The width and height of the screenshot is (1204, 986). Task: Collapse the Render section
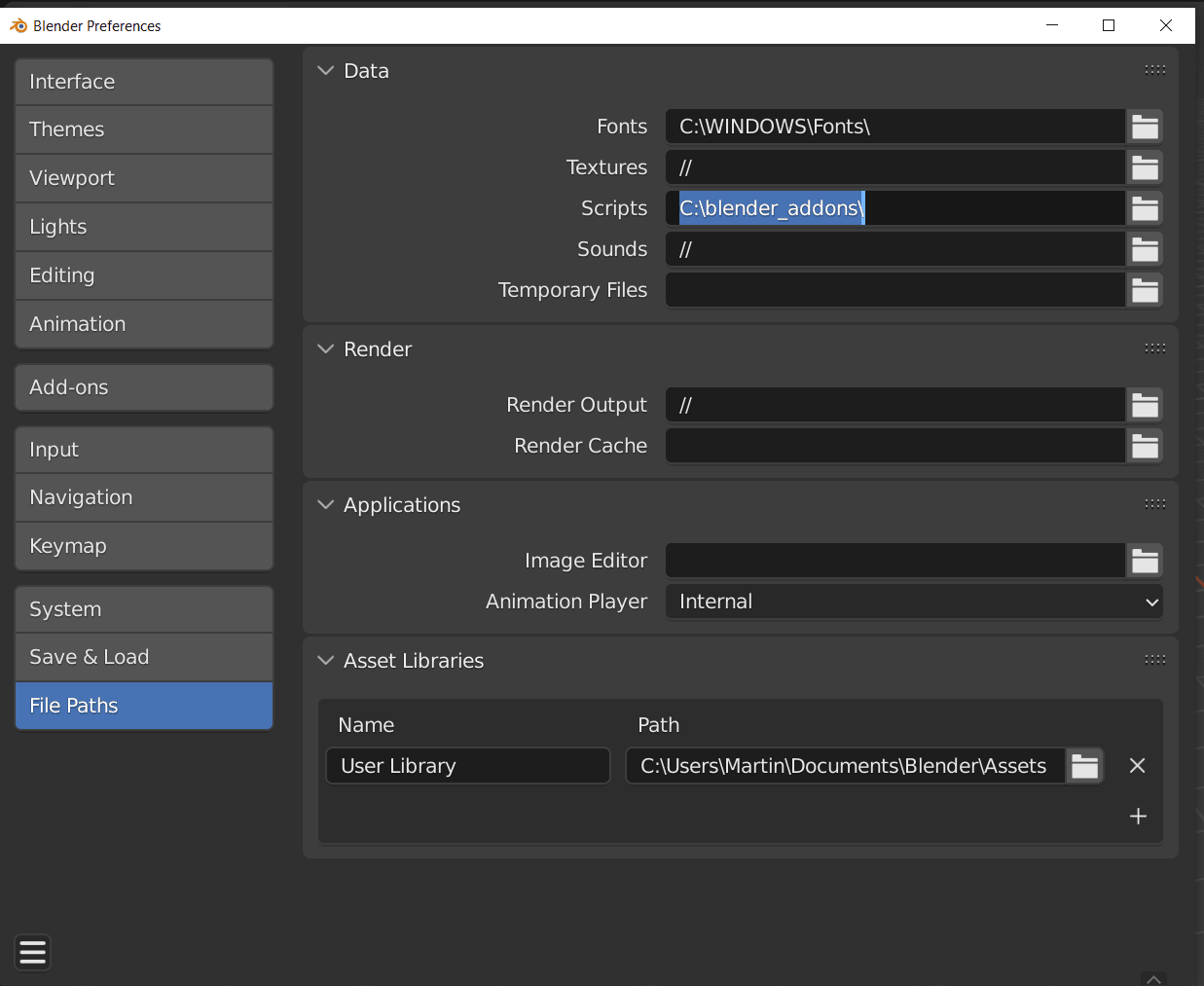click(x=325, y=348)
